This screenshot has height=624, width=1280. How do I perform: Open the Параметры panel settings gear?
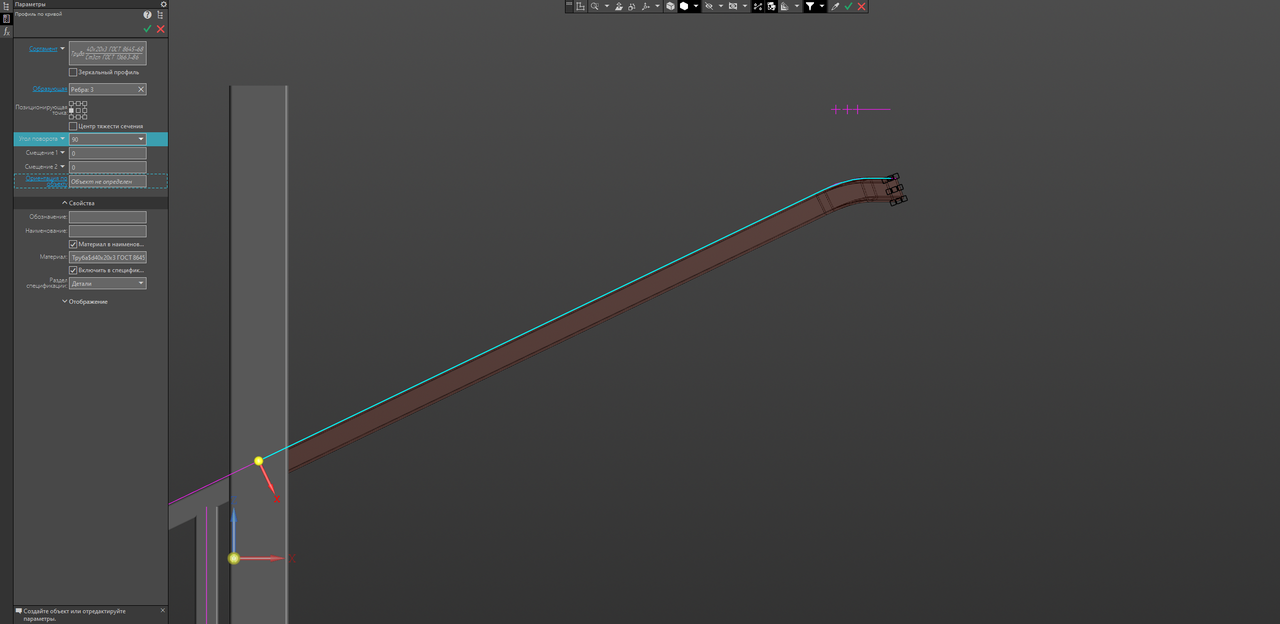tap(163, 4)
